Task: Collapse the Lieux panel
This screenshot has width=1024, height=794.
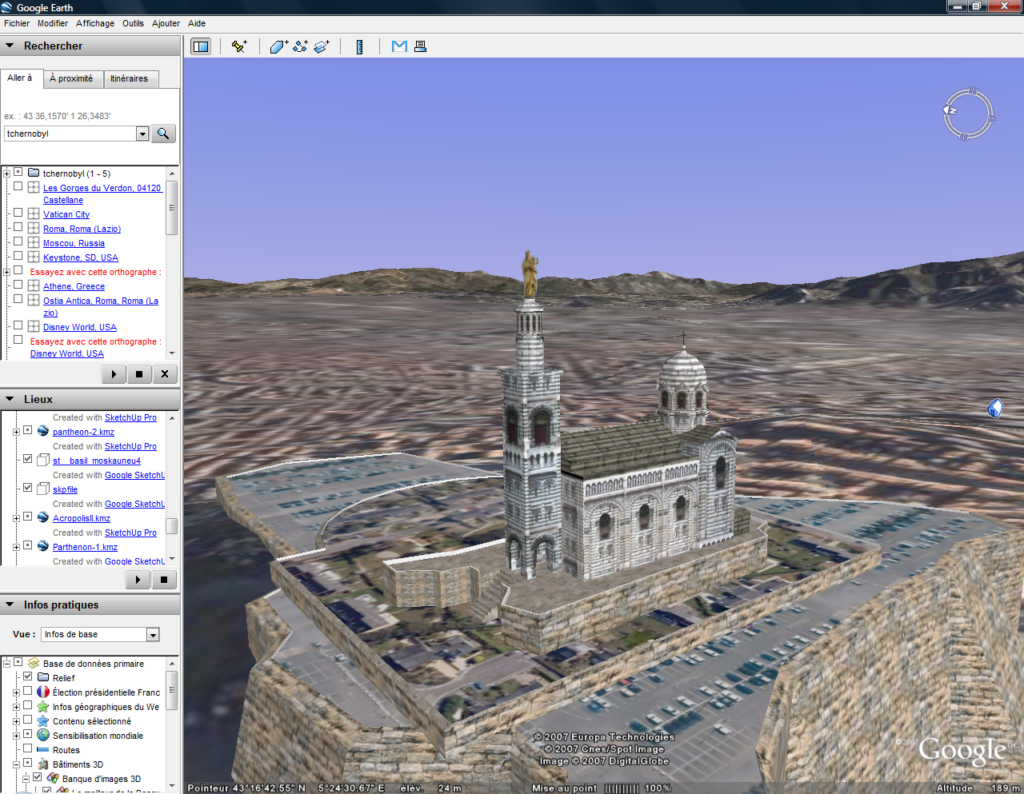Action: pyautogui.click(x=10, y=398)
